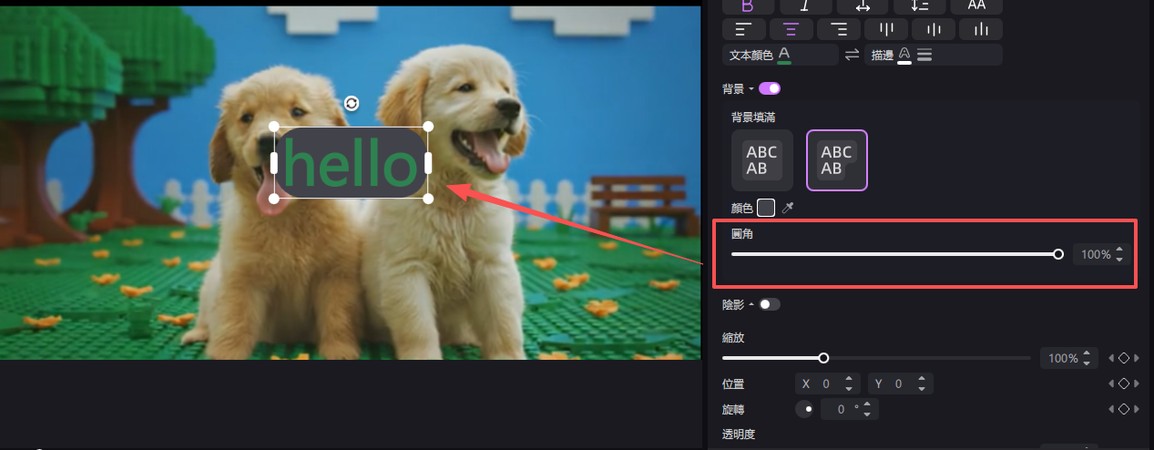Align text to the right
1154x450 pixels.
[838, 30]
